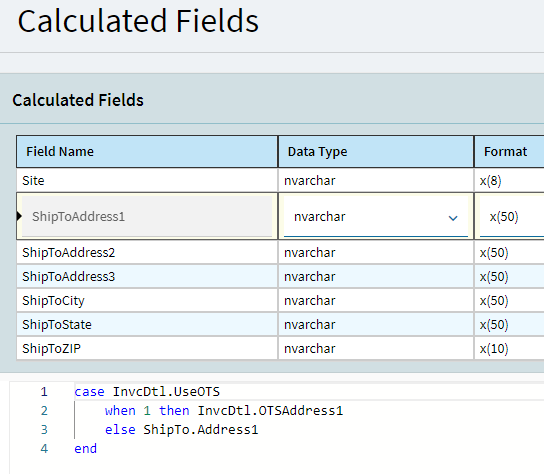This screenshot has width=544, height=474.
Task: Click the nvarchar data type cell for ShipToCity
Action: pos(376,300)
